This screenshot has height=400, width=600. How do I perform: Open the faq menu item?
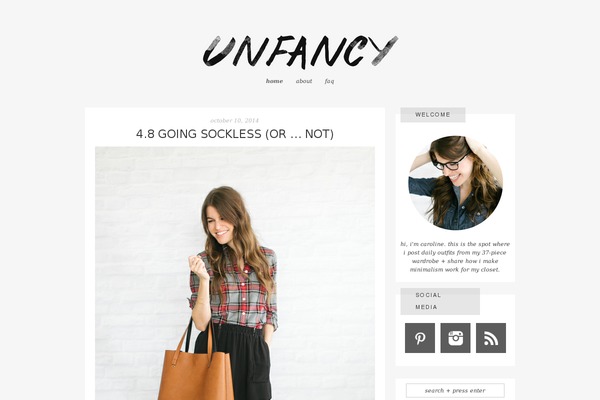pos(329,81)
